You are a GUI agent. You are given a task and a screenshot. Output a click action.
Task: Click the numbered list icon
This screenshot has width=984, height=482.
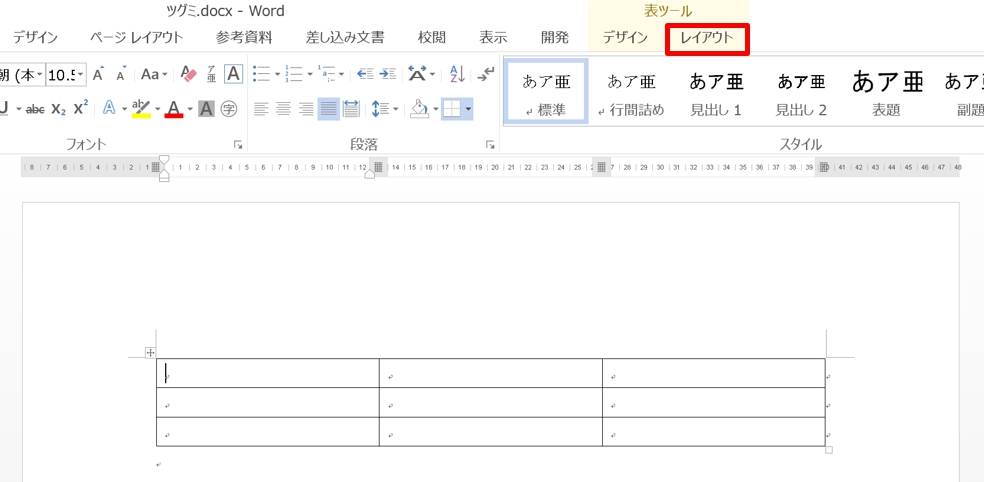[294, 74]
